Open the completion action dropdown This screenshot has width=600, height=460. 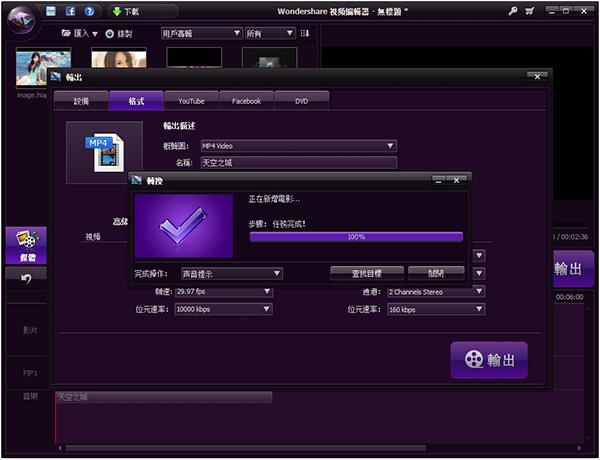point(232,274)
